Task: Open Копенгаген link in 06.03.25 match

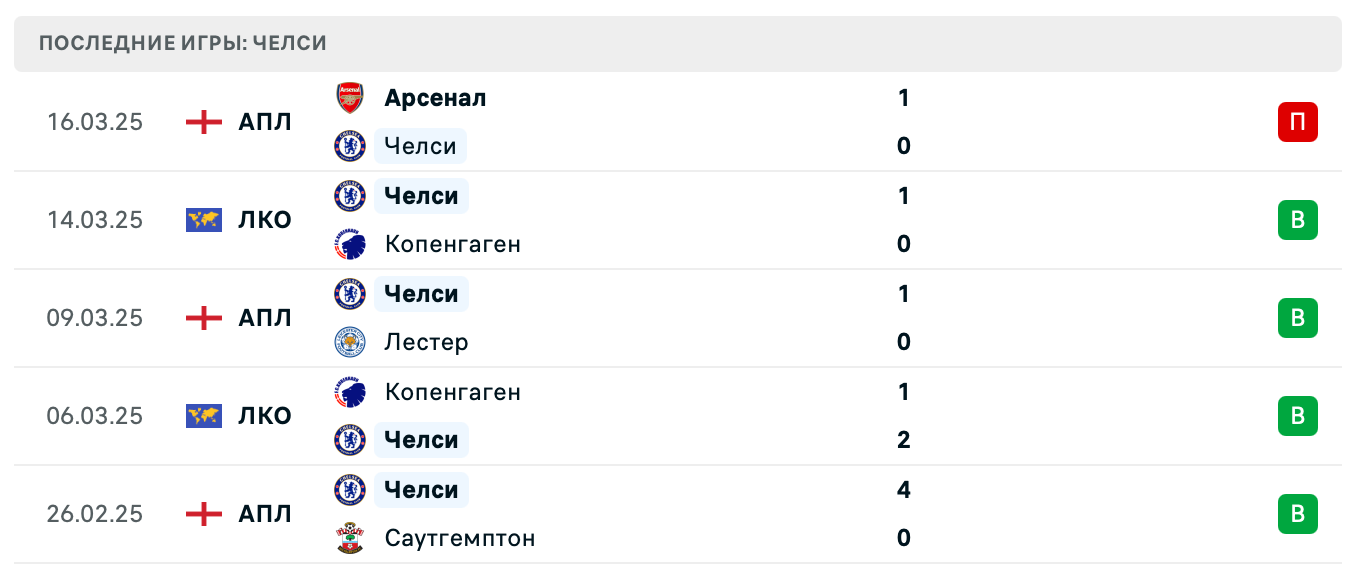Action: coord(452,392)
